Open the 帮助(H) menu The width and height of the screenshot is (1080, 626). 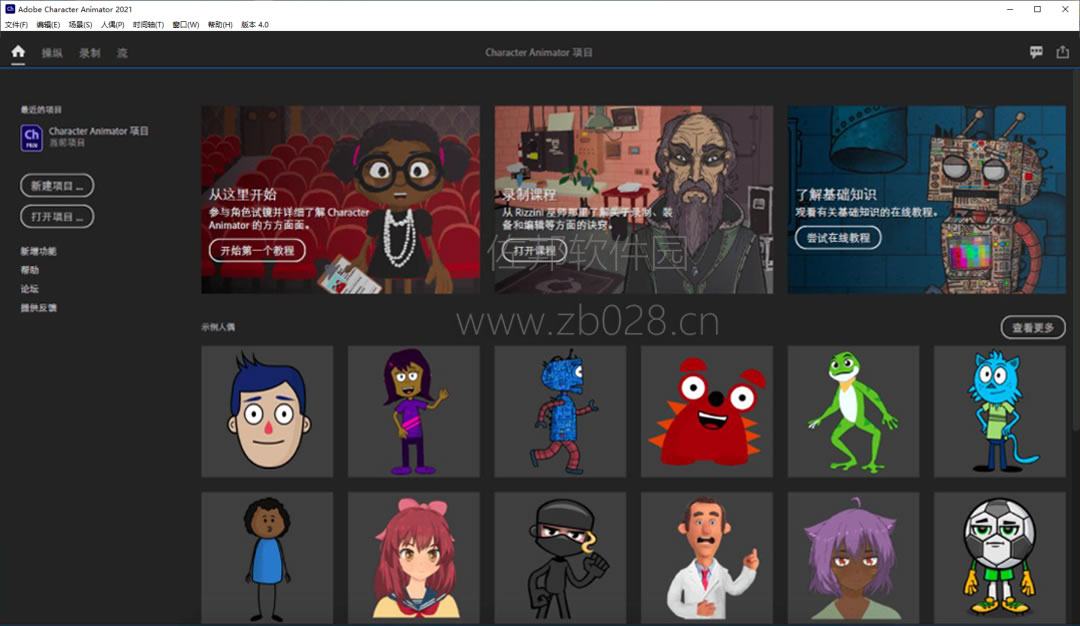(220, 25)
